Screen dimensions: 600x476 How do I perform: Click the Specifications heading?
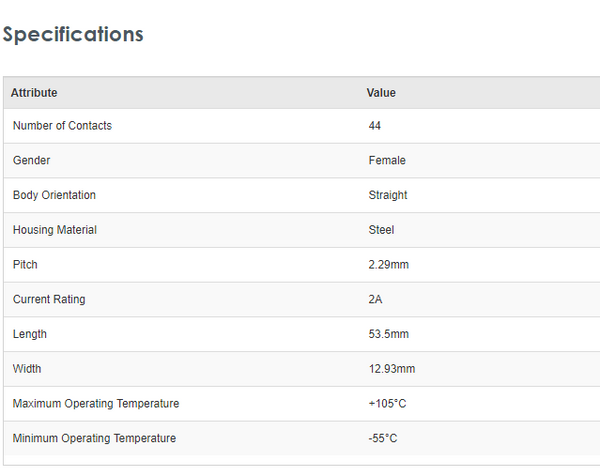tap(73, 34)
